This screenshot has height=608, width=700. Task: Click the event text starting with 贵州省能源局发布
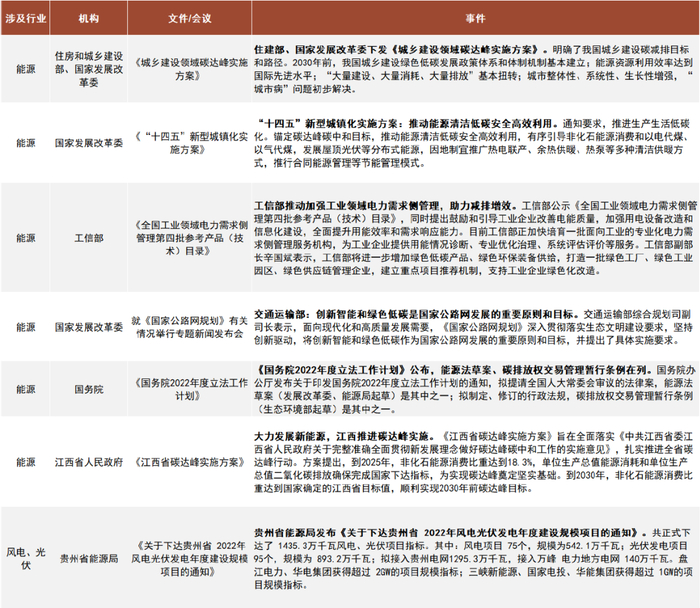pos(473,558)
